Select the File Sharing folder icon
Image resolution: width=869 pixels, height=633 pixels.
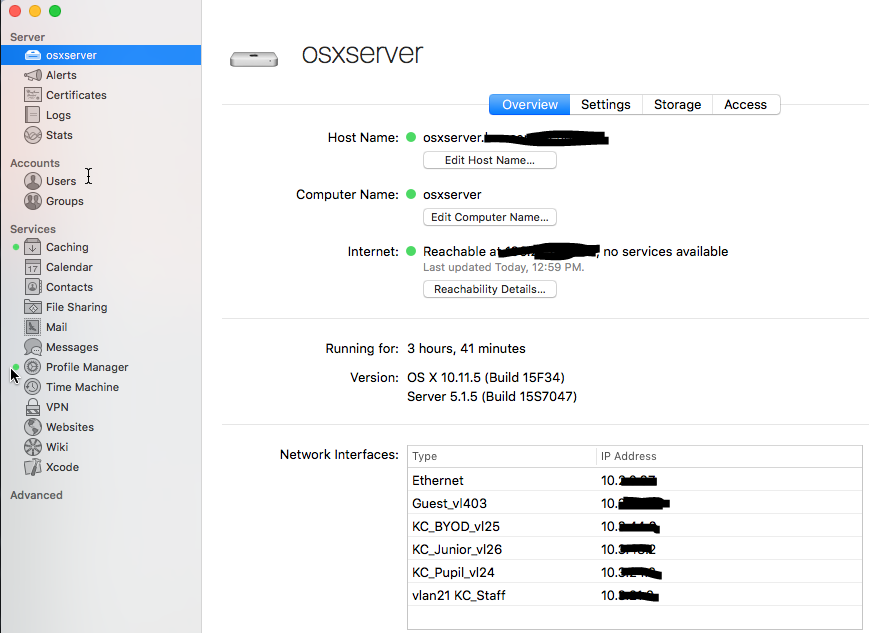[33, 307]
